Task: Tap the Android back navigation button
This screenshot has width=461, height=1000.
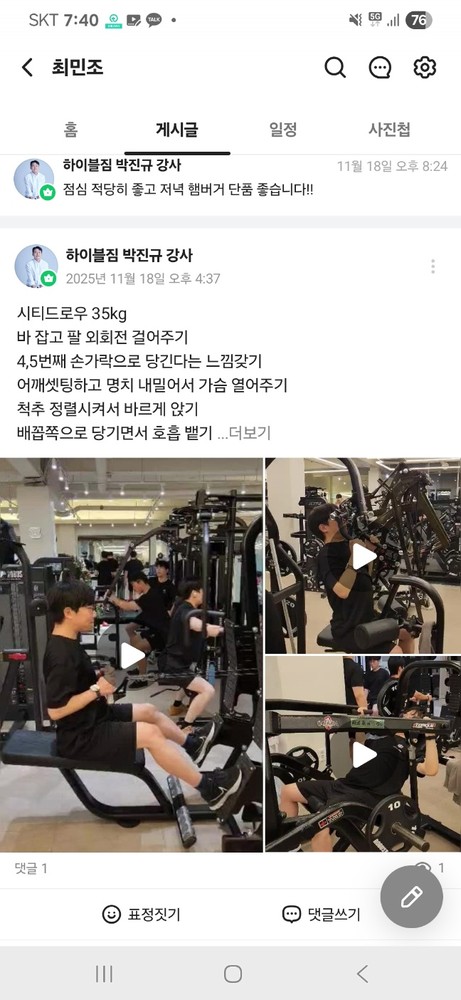Action: pyautogui.click(x=362, y=973)
